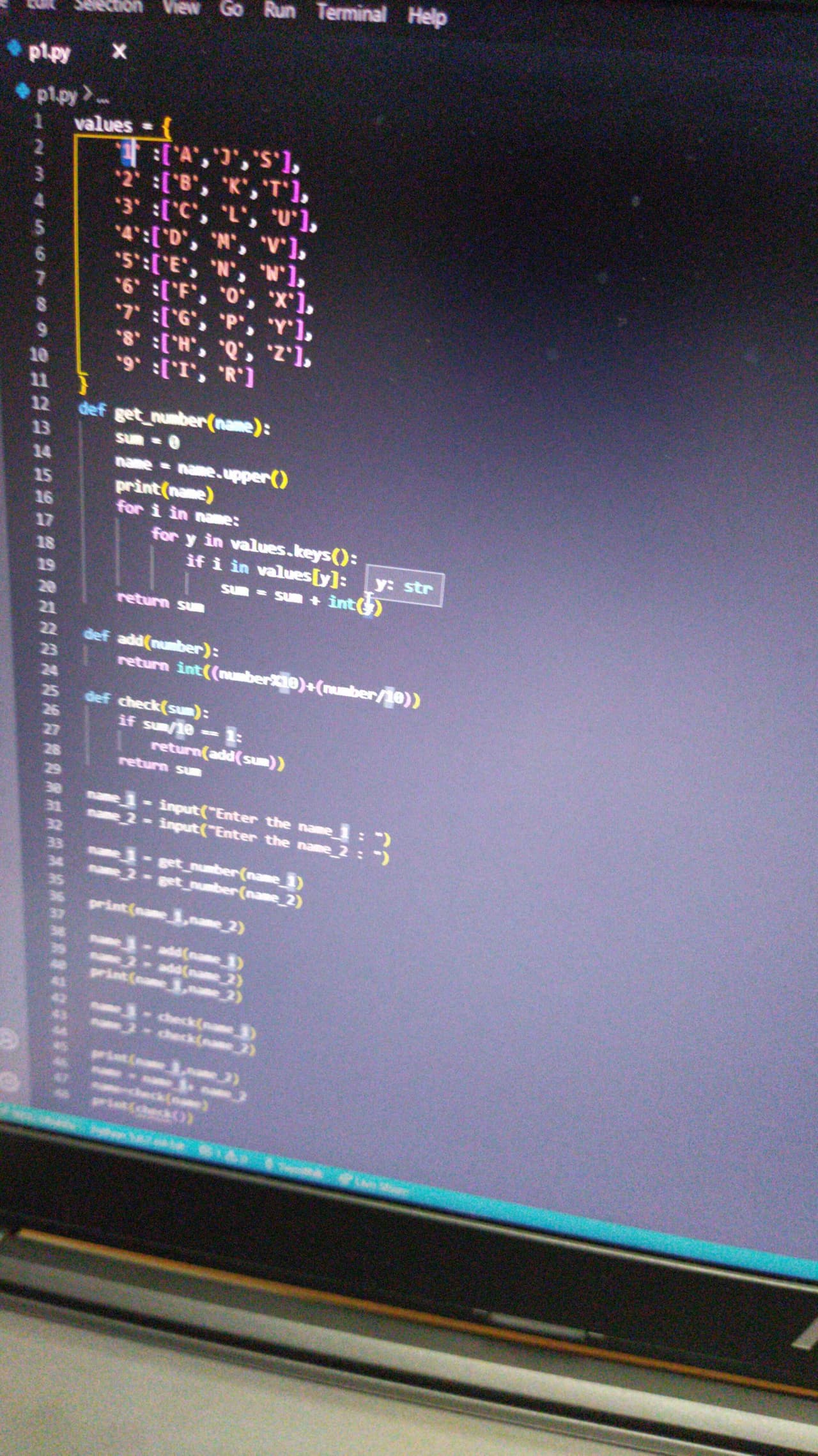
Task: Click 'return sum' inside the check function
Action: 160,765
